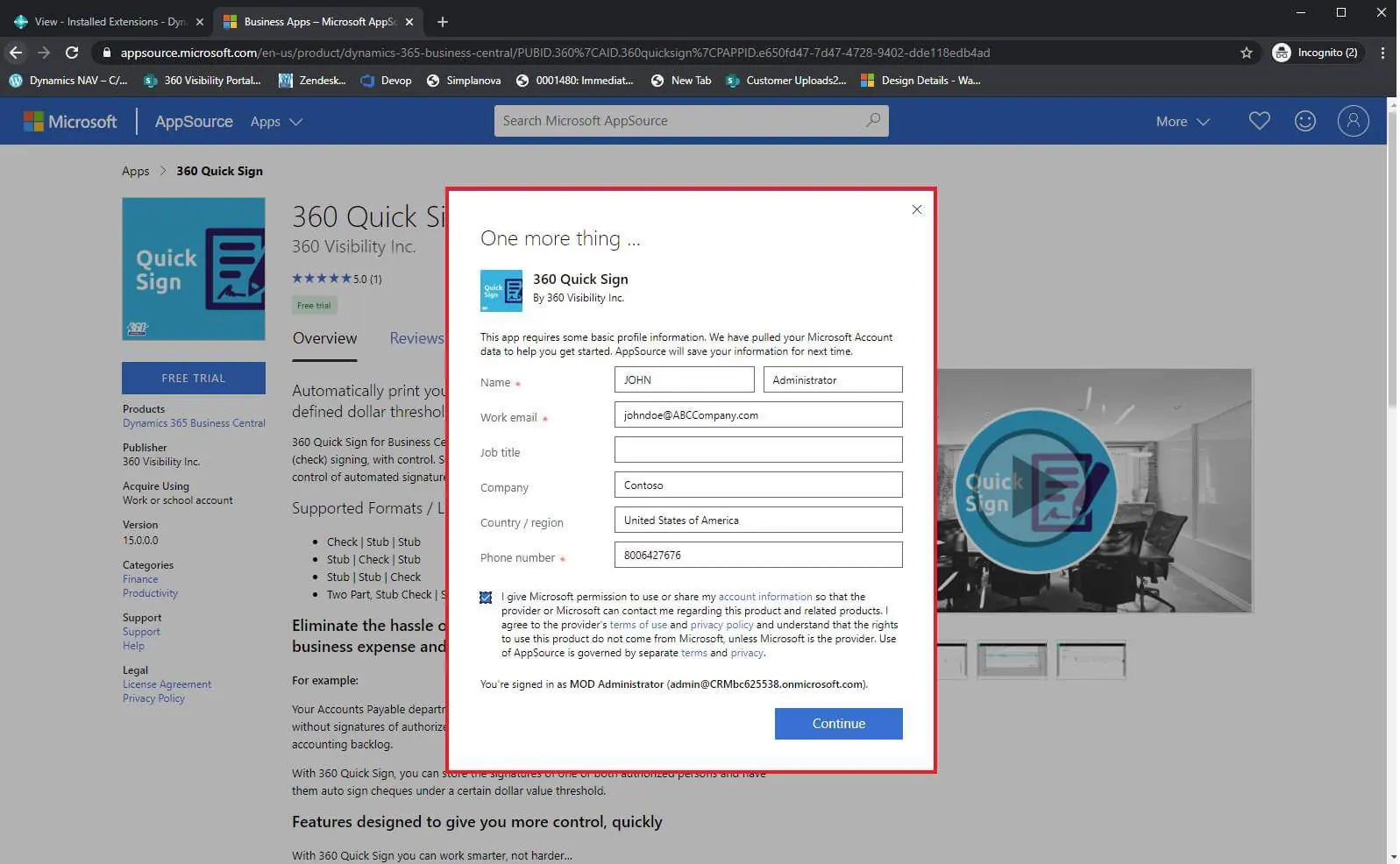Screen dimensions: 1400x864
Task: Open the AppSource terms link
Action: point(693,653)
